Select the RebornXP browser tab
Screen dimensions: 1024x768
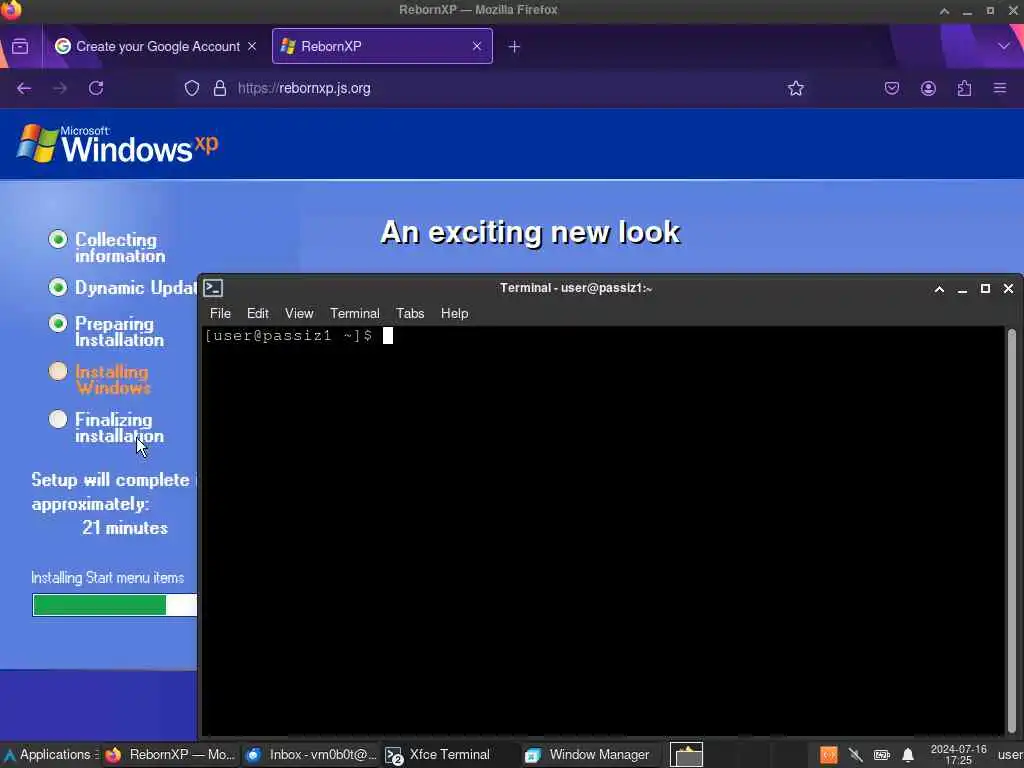pos(382,46)
